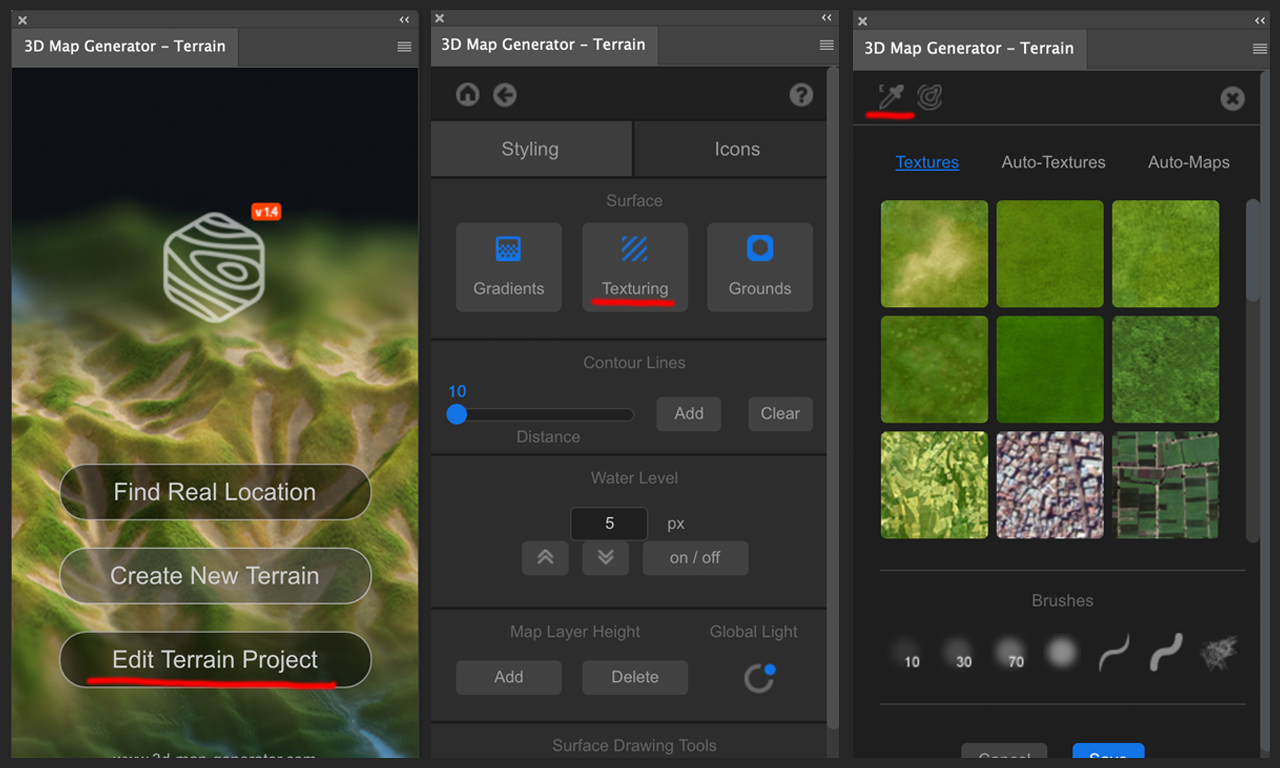Lower the water level with the down chevrons

(605, 558)
